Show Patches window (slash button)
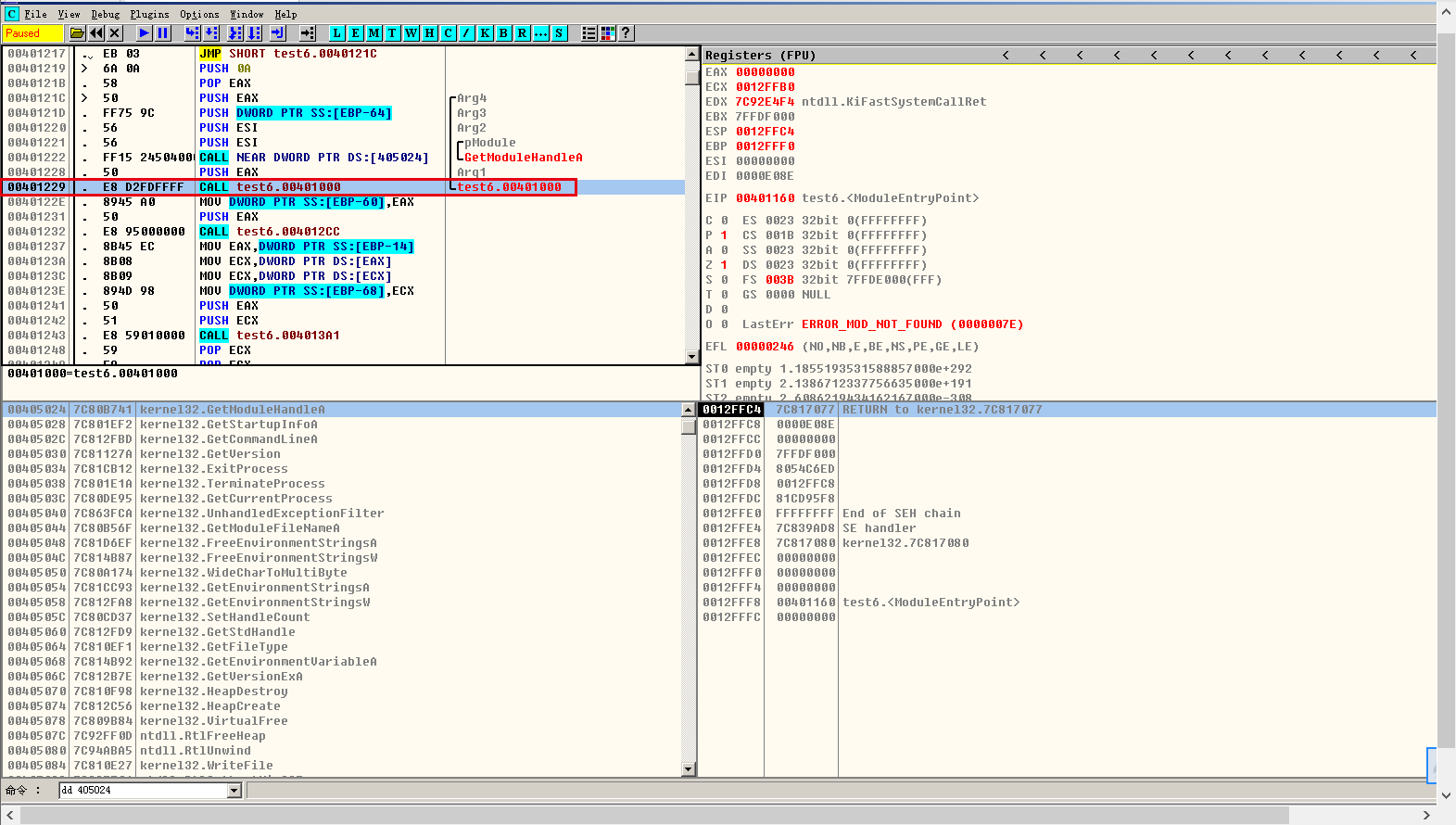This screenshot has height=825, width=1456. pyautogui.click(x=467, y=33)
